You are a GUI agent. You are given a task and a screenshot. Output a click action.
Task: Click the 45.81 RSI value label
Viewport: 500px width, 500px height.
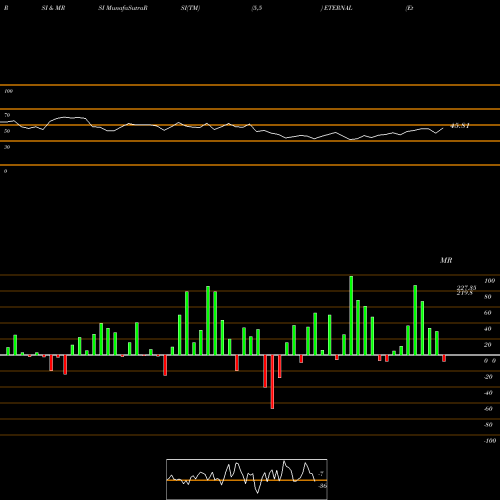(x=460, y=126)
